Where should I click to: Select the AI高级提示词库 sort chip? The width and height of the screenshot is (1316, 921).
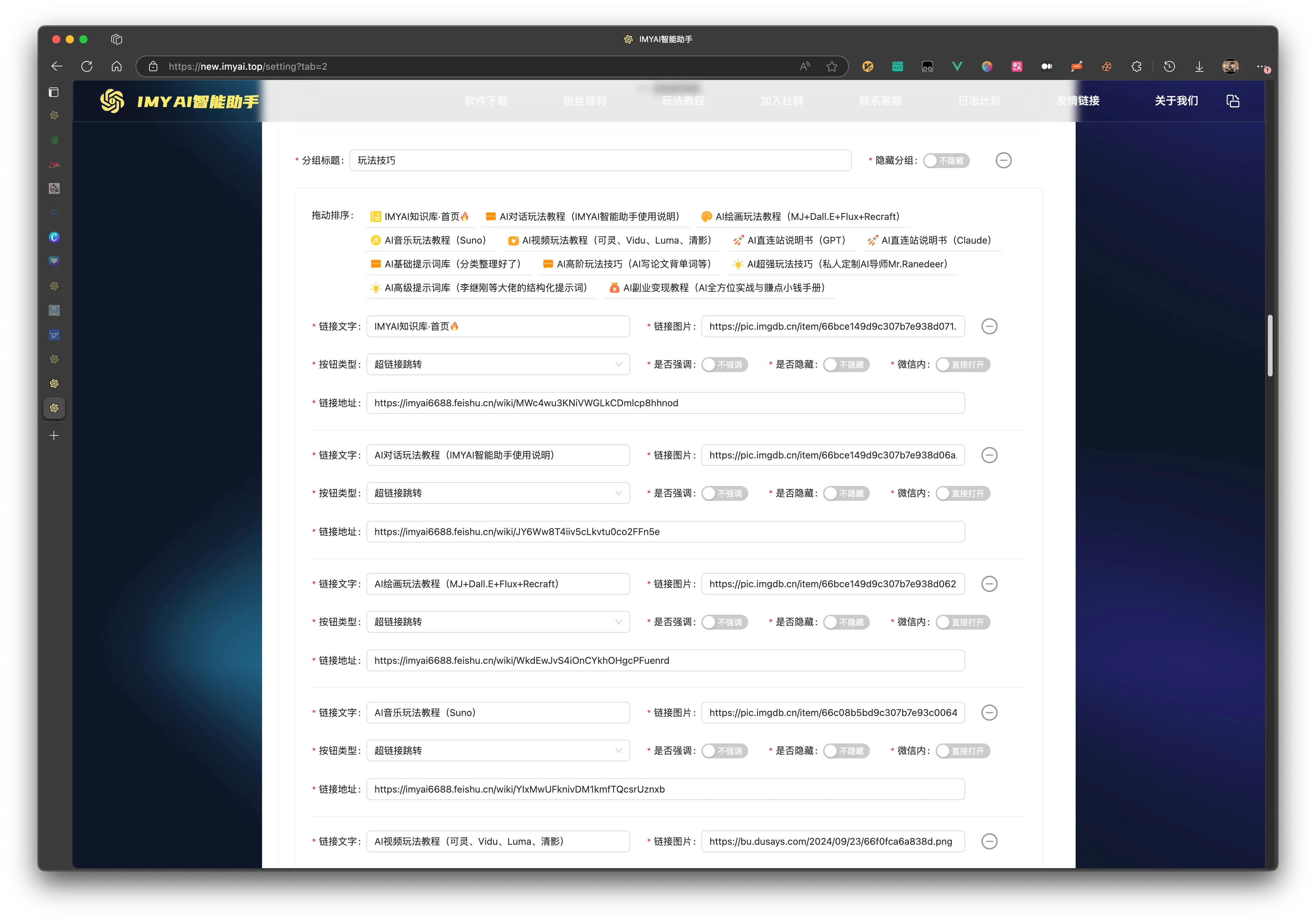pos(481,288)
